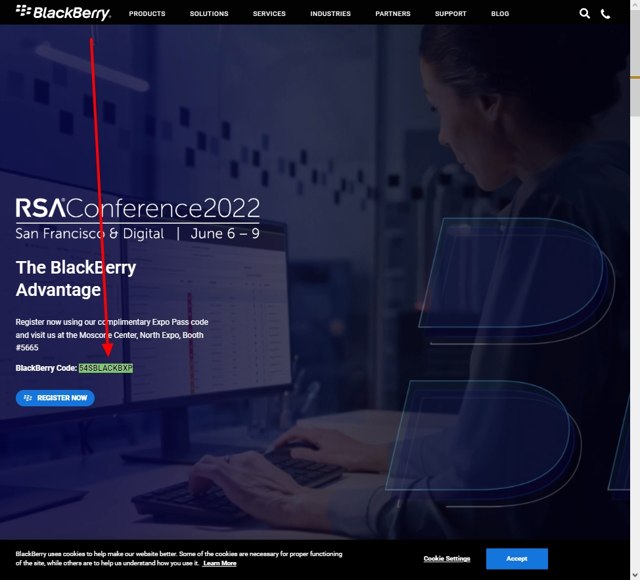The height and width of the screenshot is (580, 640).
Task: Open the SOLUTIONS menu
Action: click(x=209, y=13)
